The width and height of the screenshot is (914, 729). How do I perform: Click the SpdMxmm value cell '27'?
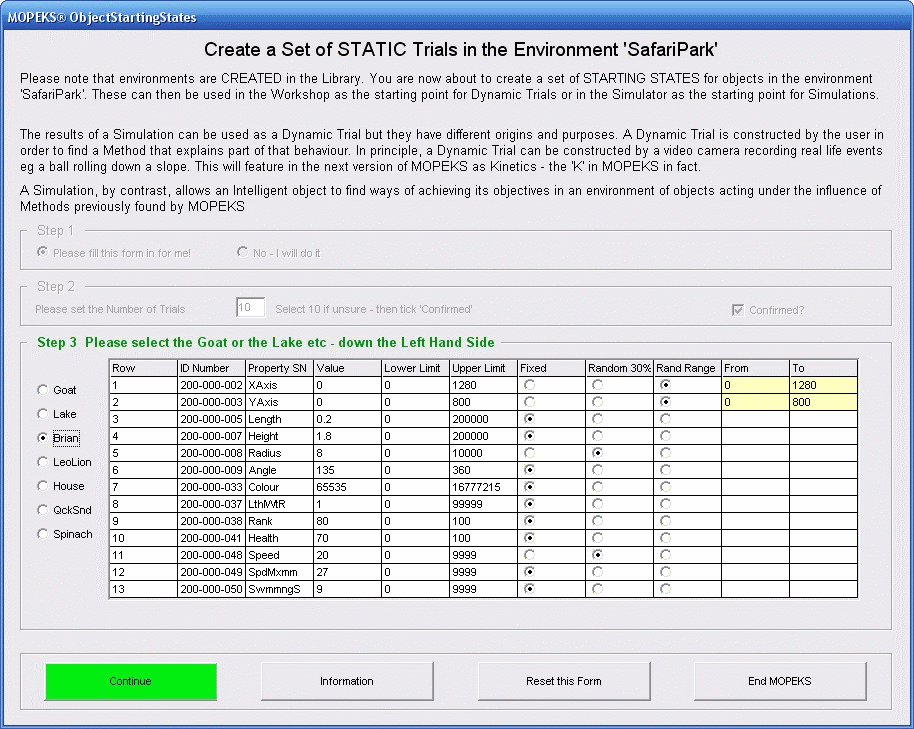pos(347,572)
